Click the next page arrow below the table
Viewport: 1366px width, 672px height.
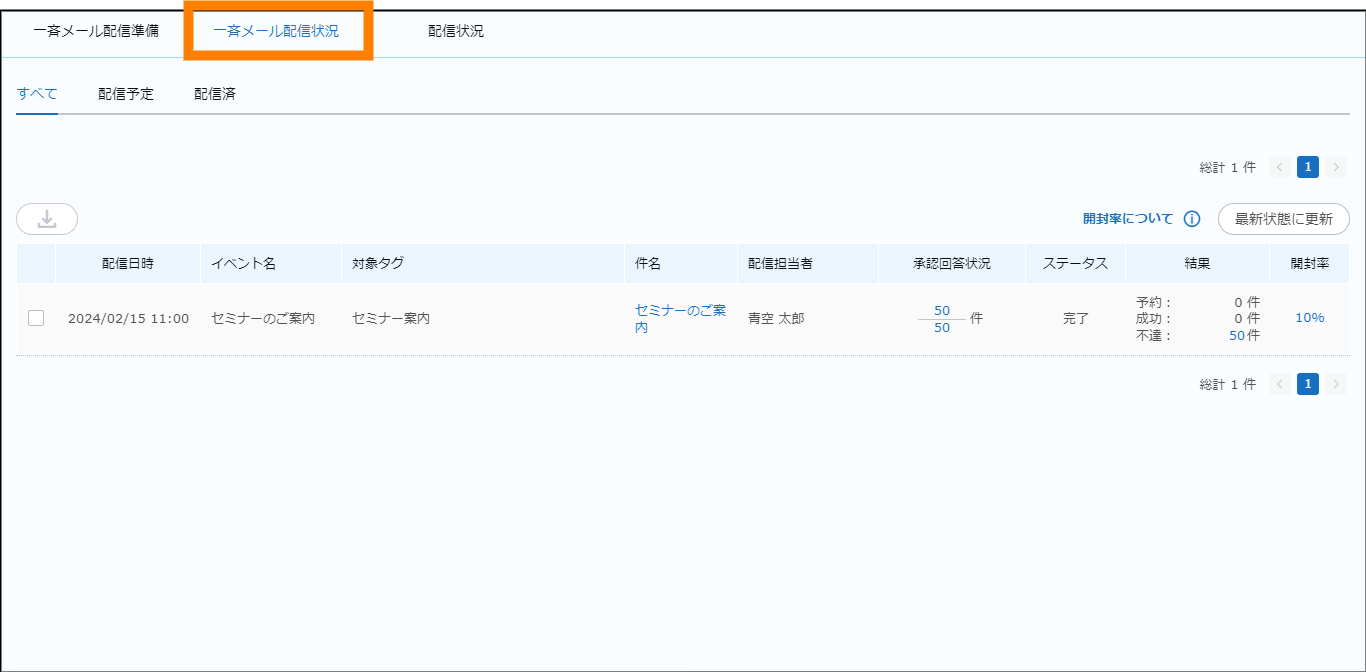coord(1336,384)
